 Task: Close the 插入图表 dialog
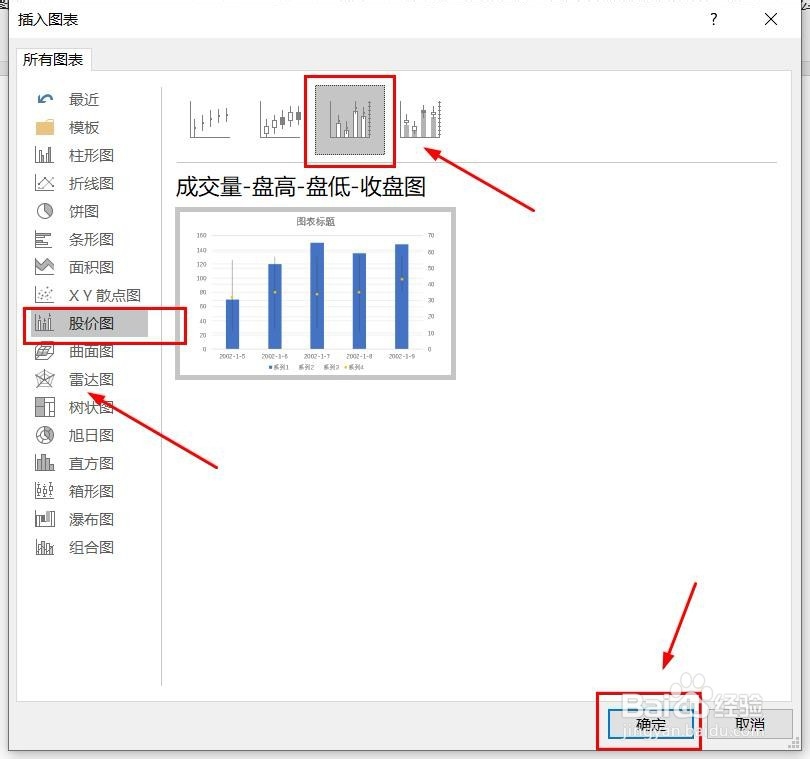coord(771,20)
